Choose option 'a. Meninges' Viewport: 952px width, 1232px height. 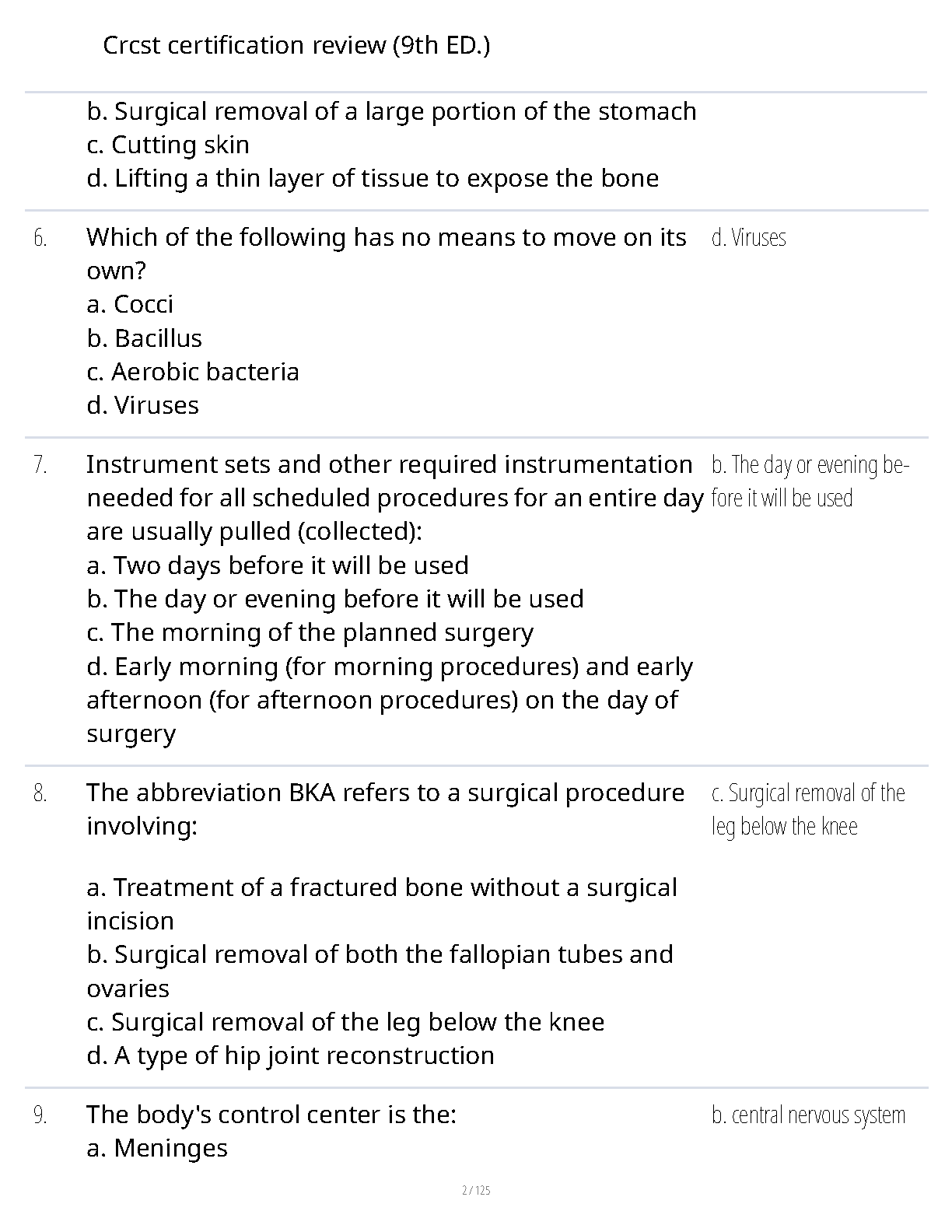click(157, 1148)
